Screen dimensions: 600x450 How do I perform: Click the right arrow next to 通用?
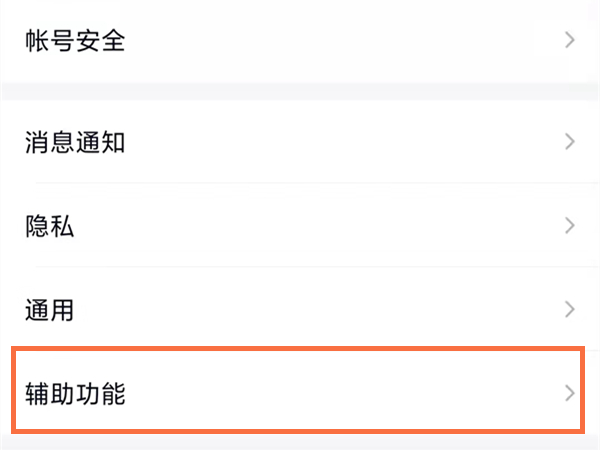click(570, 309)
